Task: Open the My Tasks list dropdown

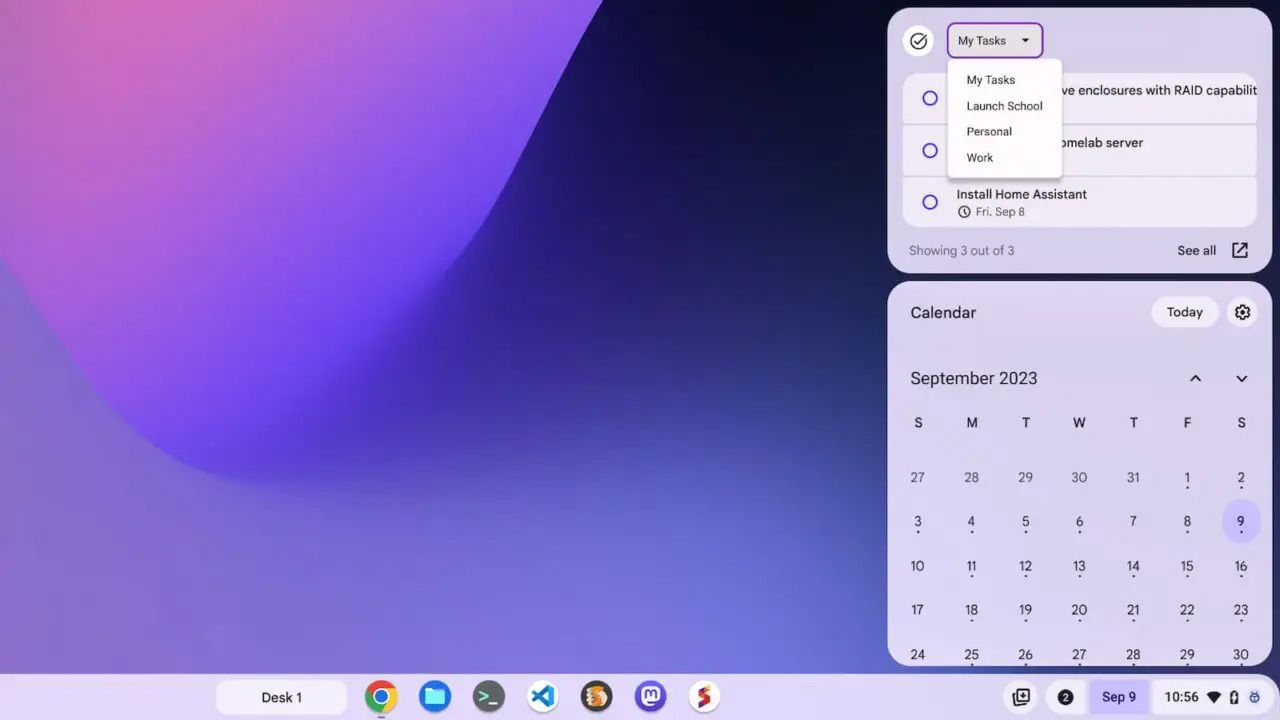Action: 994,40
